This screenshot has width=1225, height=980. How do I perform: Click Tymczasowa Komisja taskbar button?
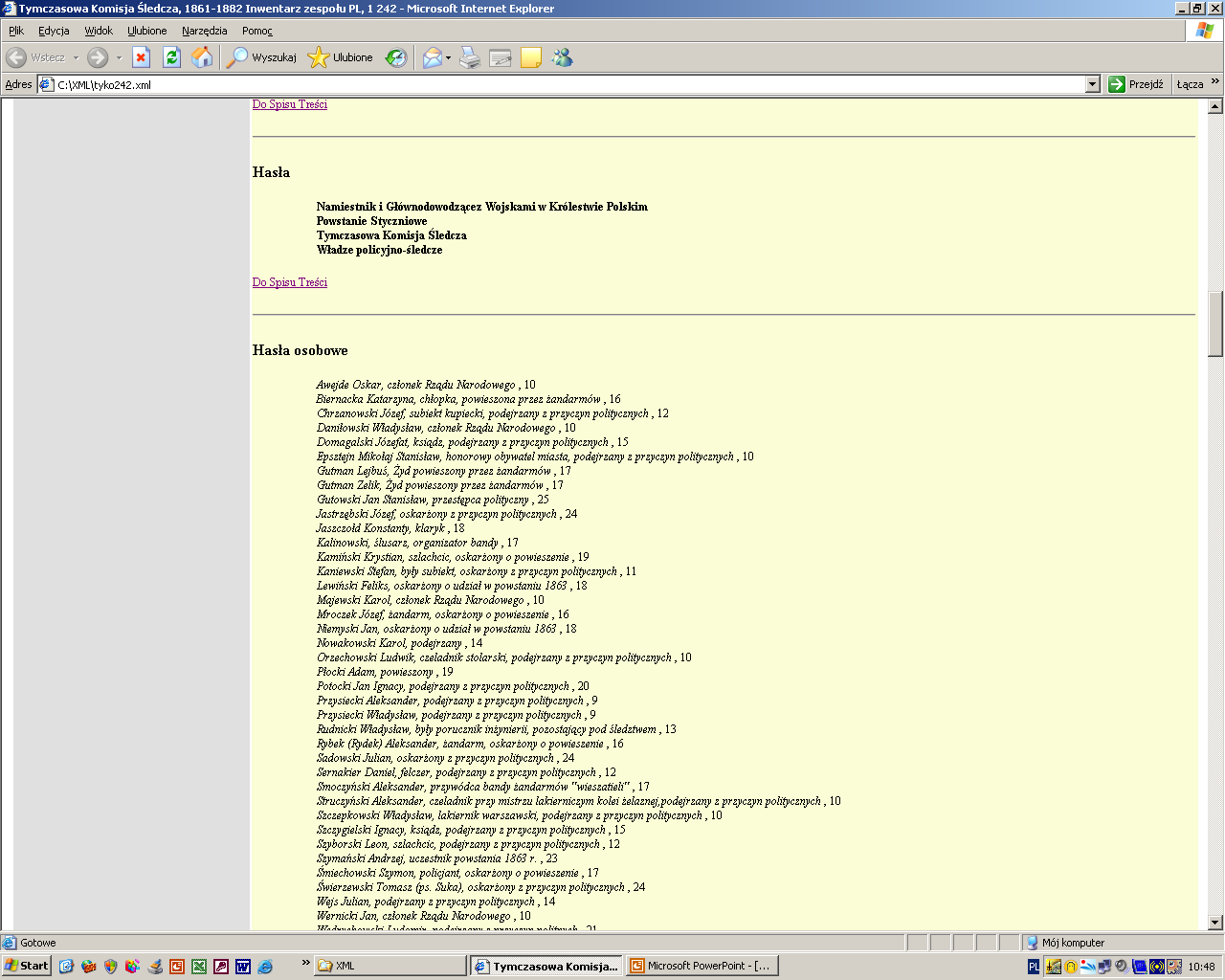[546, 966]
